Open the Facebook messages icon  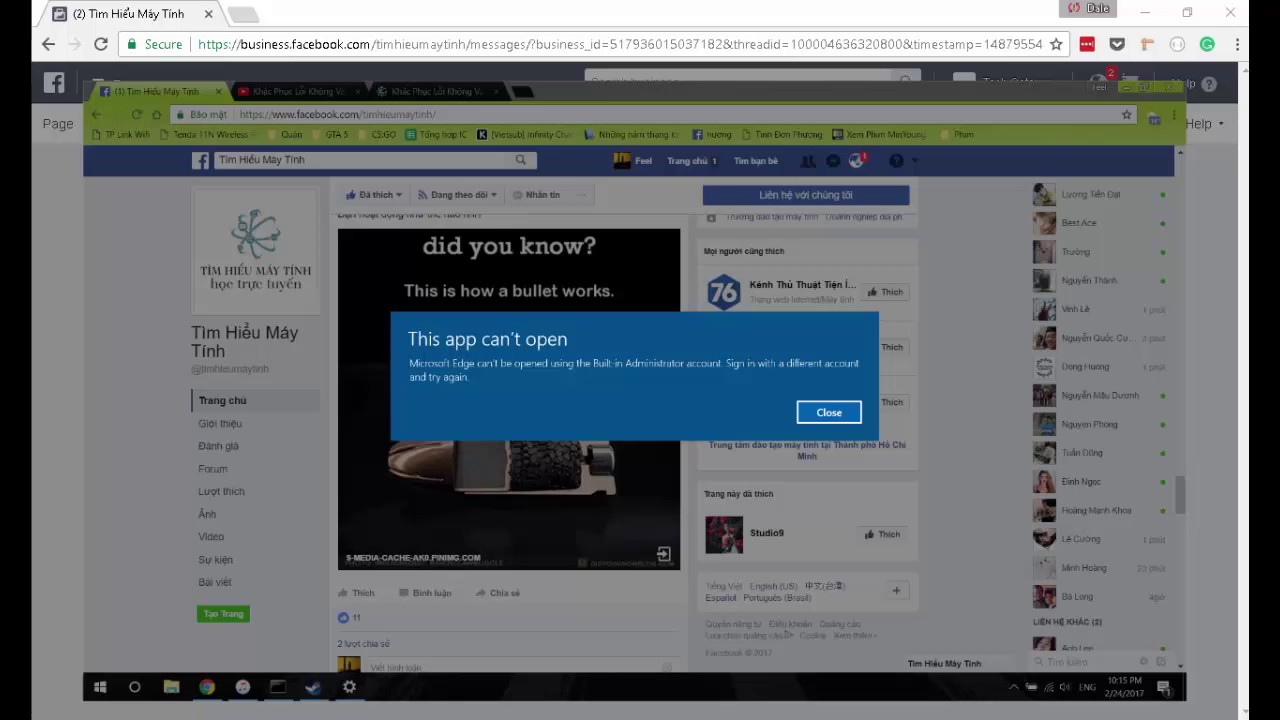[834, 161]
